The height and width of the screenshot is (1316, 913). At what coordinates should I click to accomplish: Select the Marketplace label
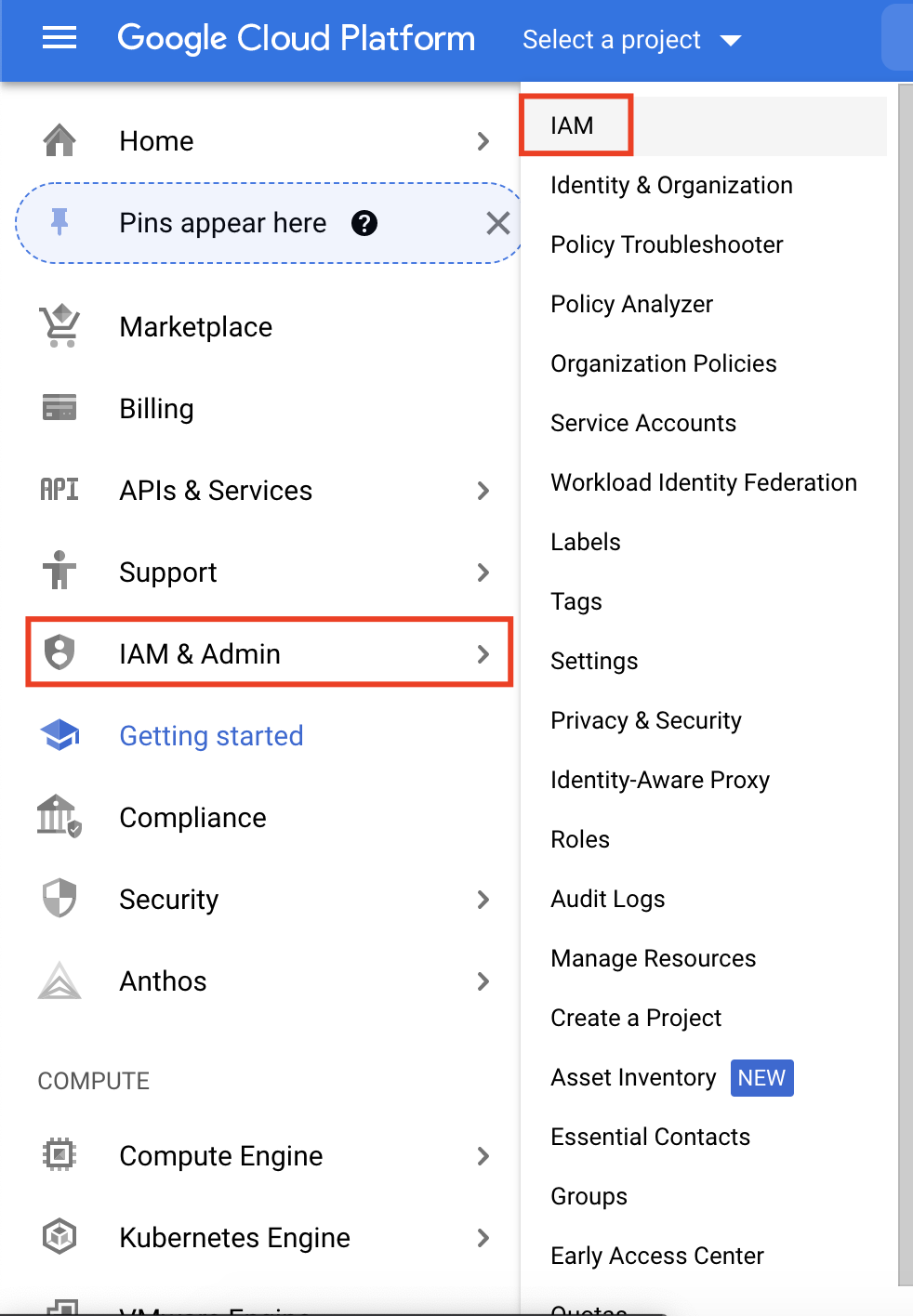tap(195, 327)
